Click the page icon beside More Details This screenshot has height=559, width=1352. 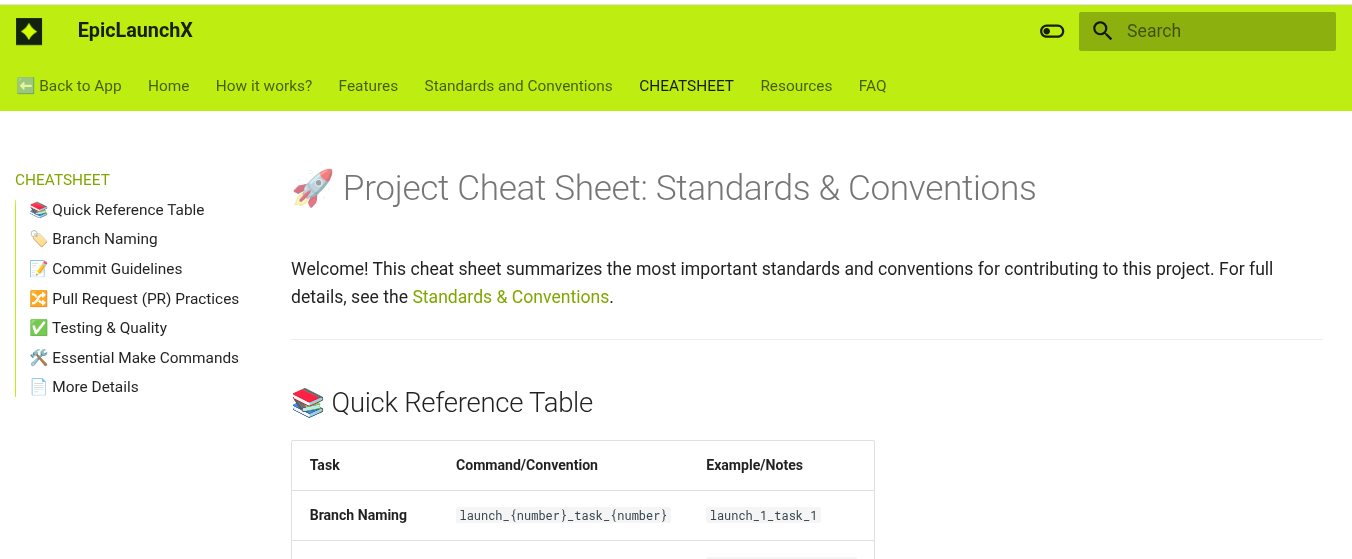[x=39, y=387]
